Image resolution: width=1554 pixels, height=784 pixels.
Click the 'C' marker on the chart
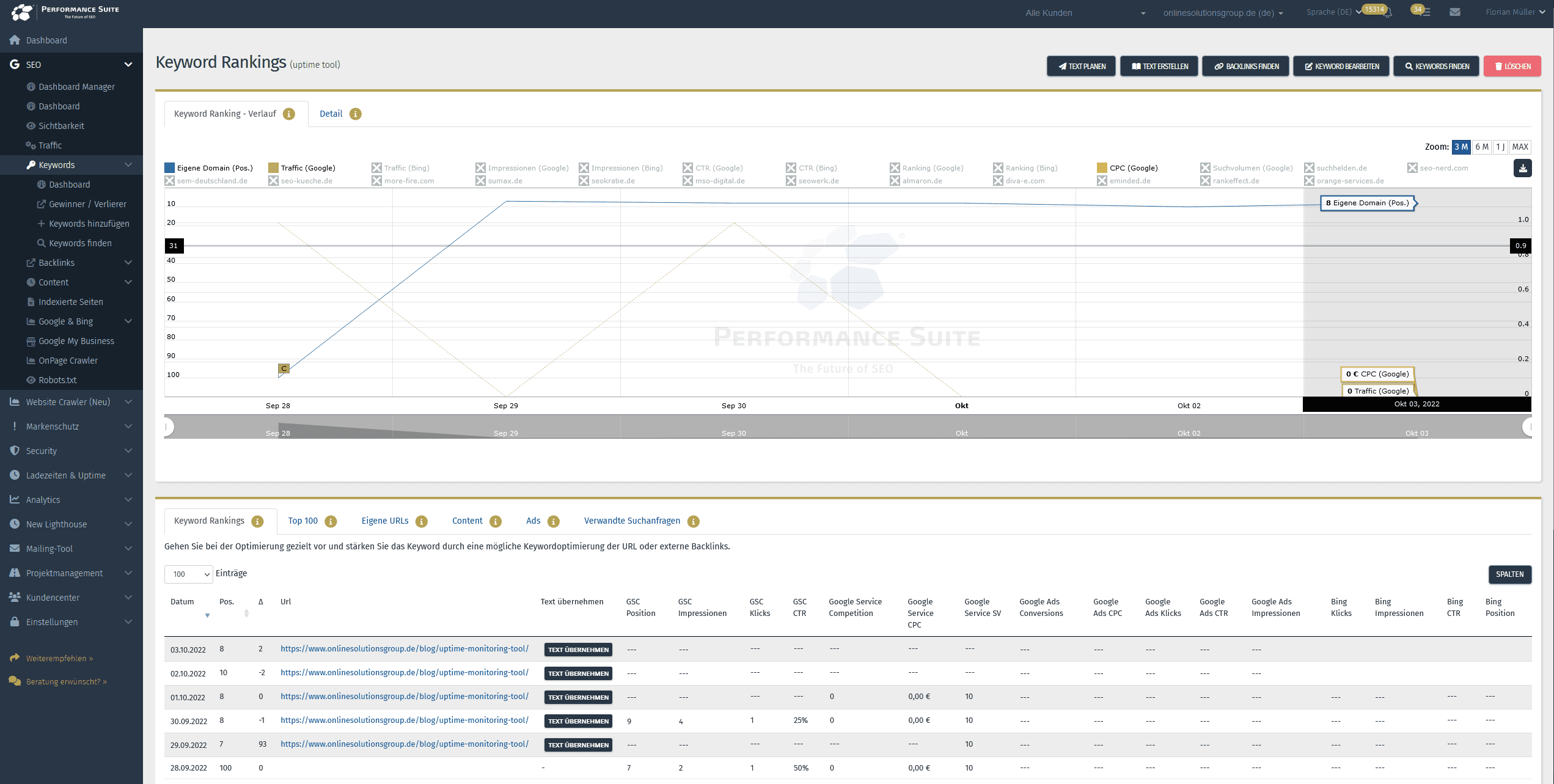[284, 368]
